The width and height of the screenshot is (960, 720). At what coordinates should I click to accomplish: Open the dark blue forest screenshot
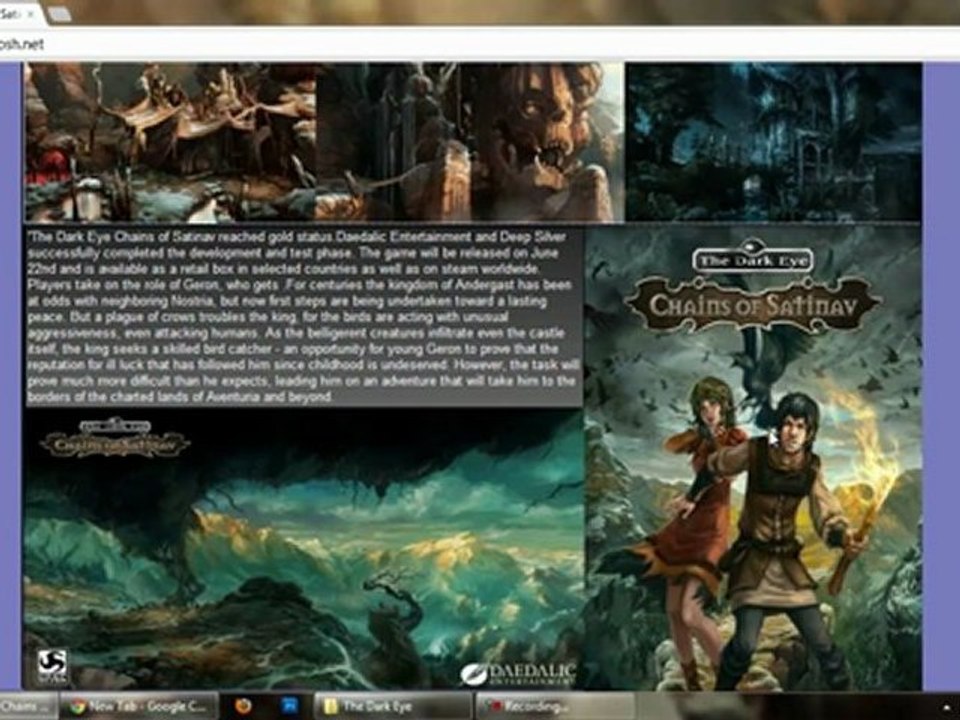coord(774,141)
